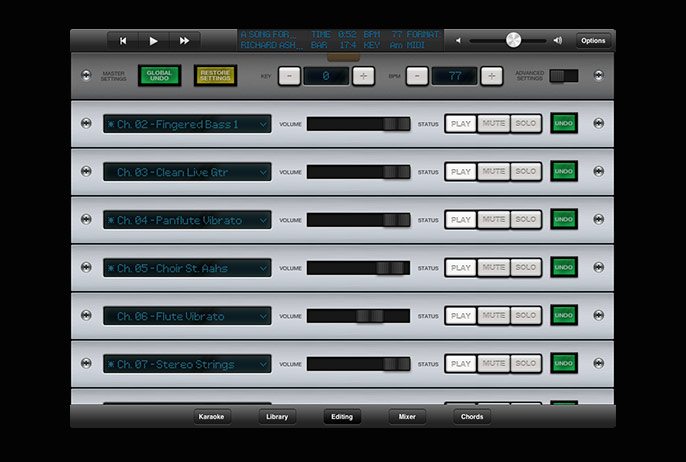This screenshot has height=462, width=686.
Task: Fast forward the song
Action: tap(185, 41)
